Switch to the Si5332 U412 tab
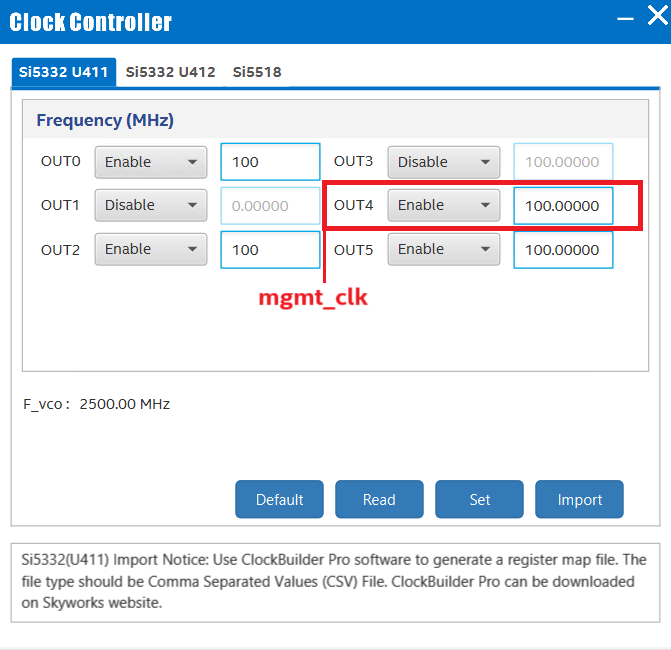Image resolution: width=671 pixels, height=650 pixels. (170, 72)
